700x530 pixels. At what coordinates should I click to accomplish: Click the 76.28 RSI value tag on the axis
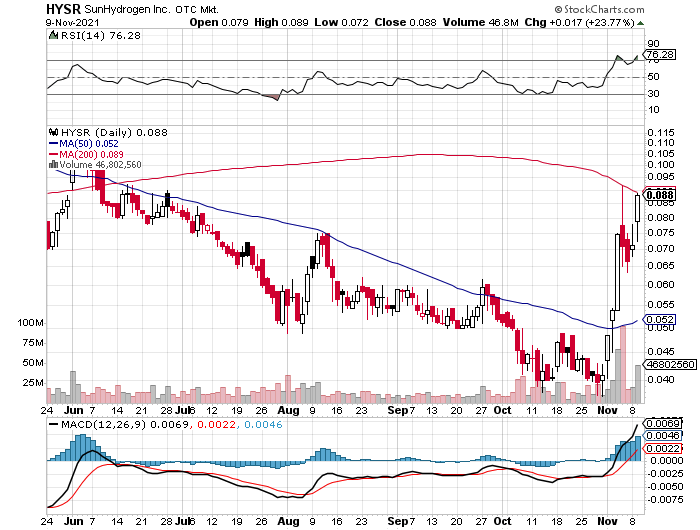(660, 54)
